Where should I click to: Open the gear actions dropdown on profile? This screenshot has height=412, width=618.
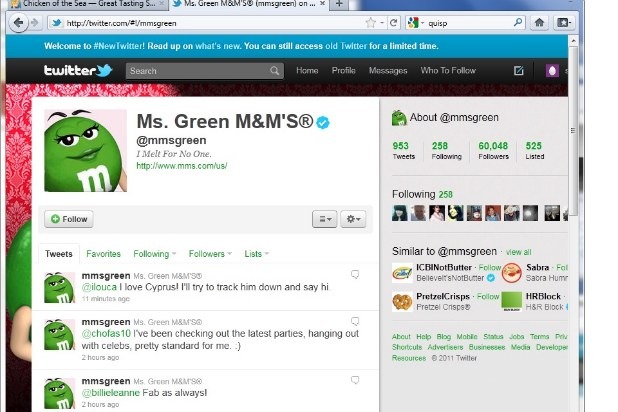point(353,218)
